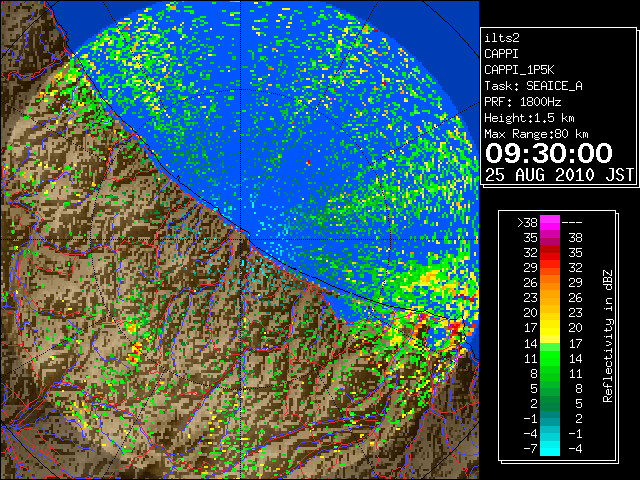Click the 'ilts2' site name text
The width and height of the screenshot is (640, 480).
coord(502,38)
